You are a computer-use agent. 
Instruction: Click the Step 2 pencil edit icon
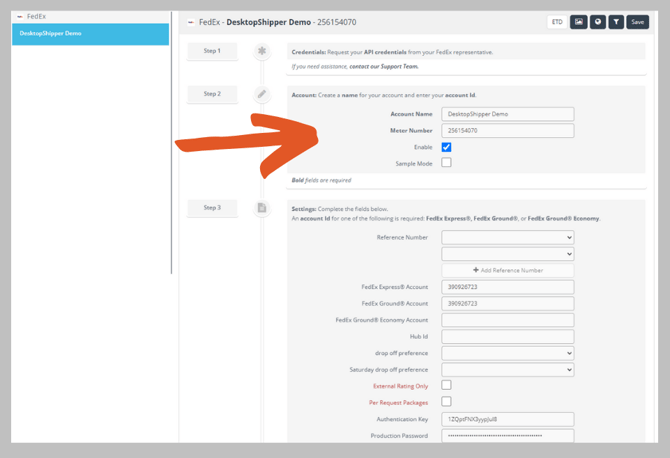[x=262, y=94]
